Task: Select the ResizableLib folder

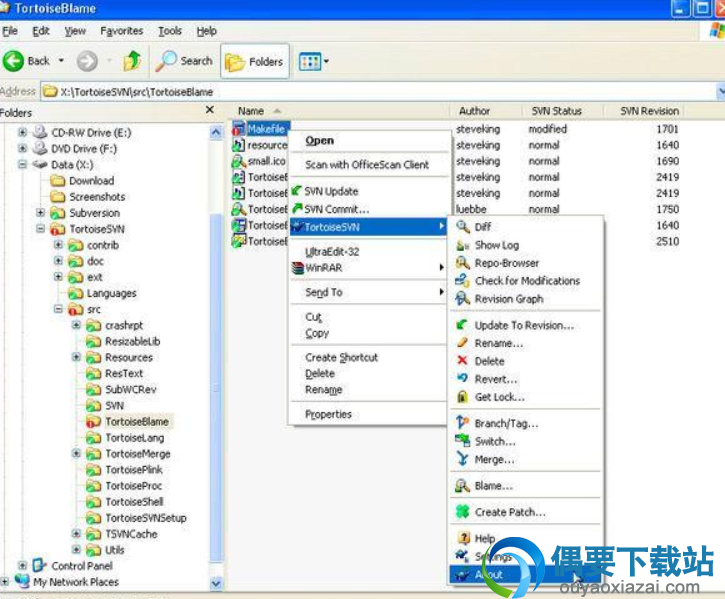Action: point(133,341)
